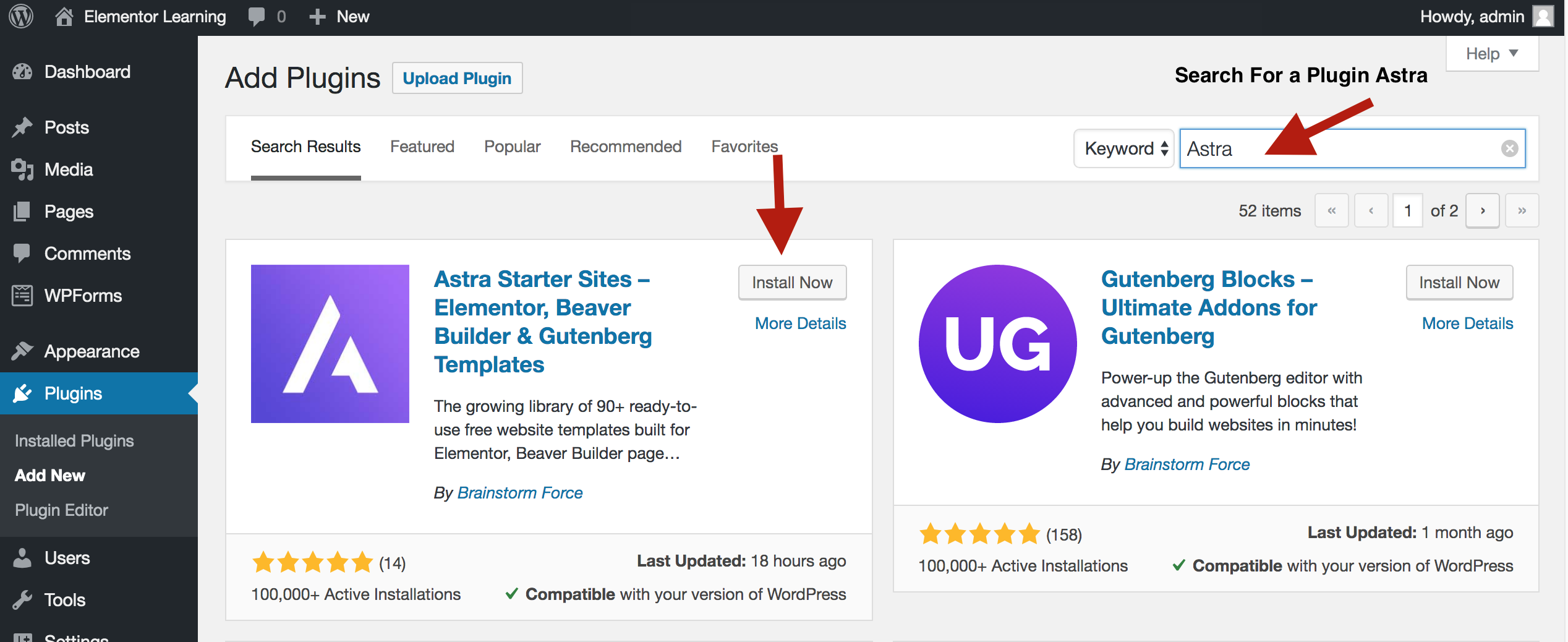Clear the Astra search field with X icon

1509,148
